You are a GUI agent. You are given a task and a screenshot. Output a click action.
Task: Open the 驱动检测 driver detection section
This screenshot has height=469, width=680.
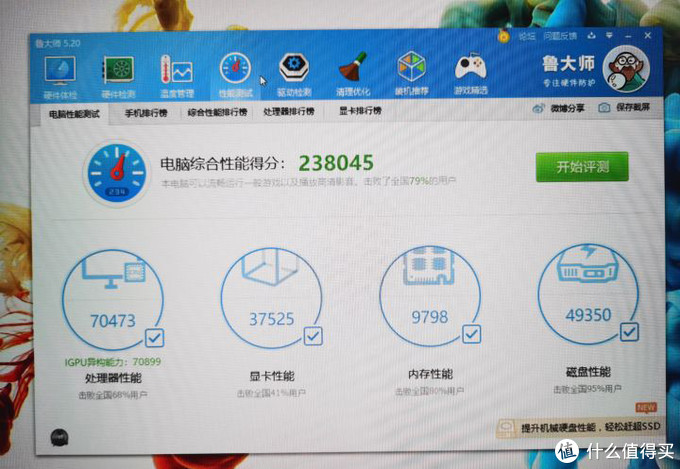tap(294, 74)
